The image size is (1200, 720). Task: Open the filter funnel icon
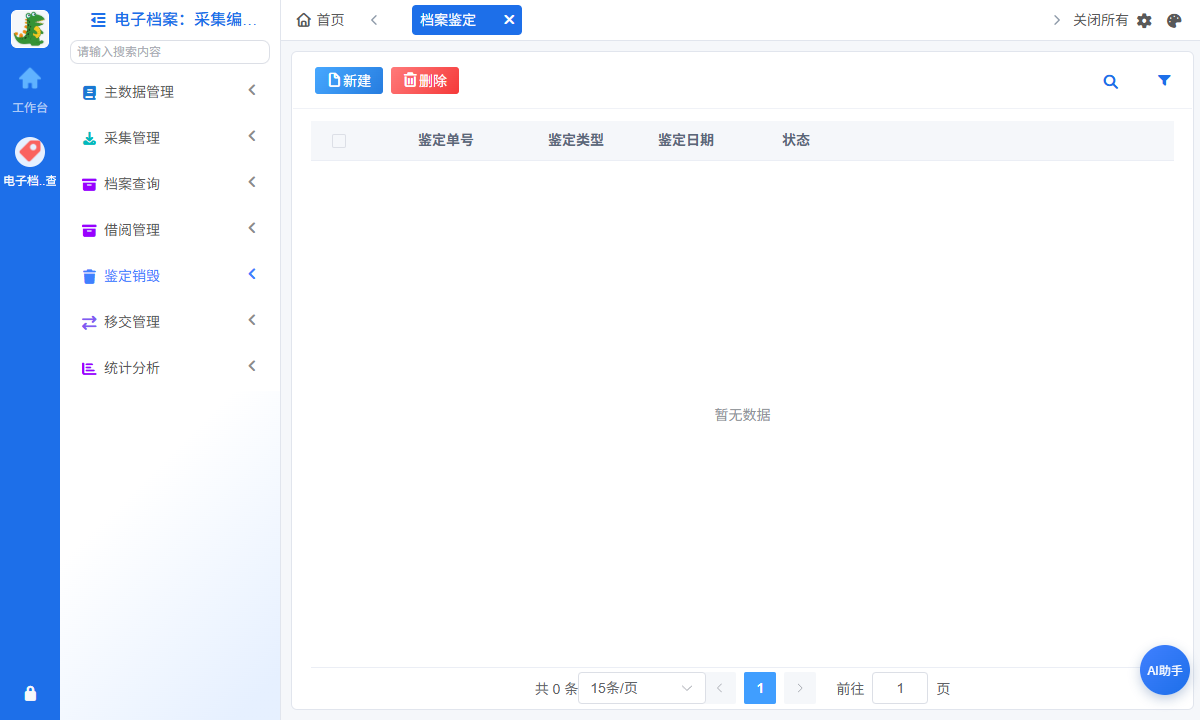[x=1164, y=81]
